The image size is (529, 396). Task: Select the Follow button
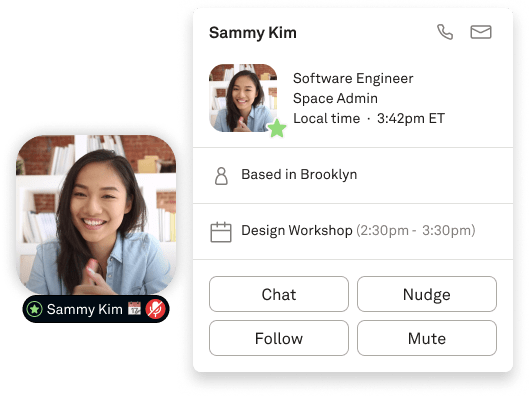279,338
